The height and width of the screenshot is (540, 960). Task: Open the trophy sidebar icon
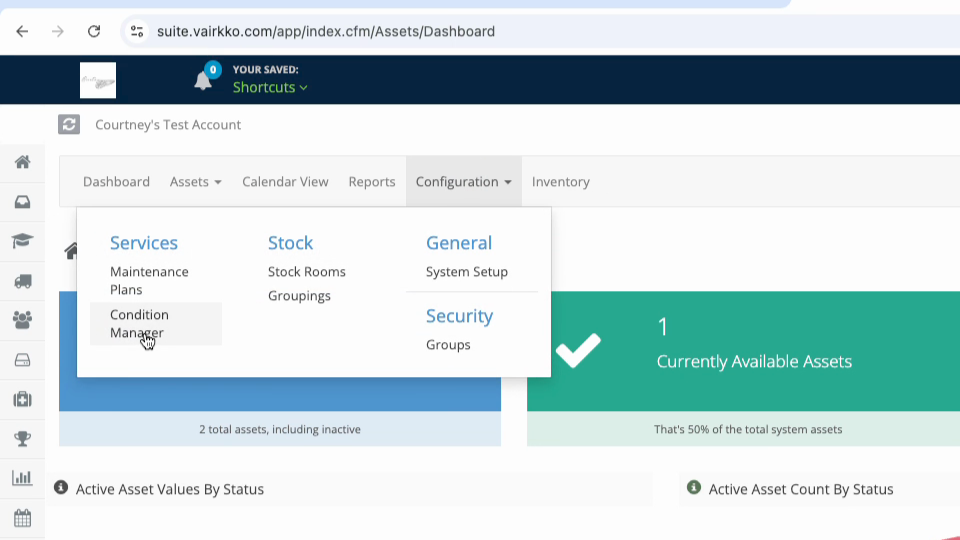click(x=23, y=439)
